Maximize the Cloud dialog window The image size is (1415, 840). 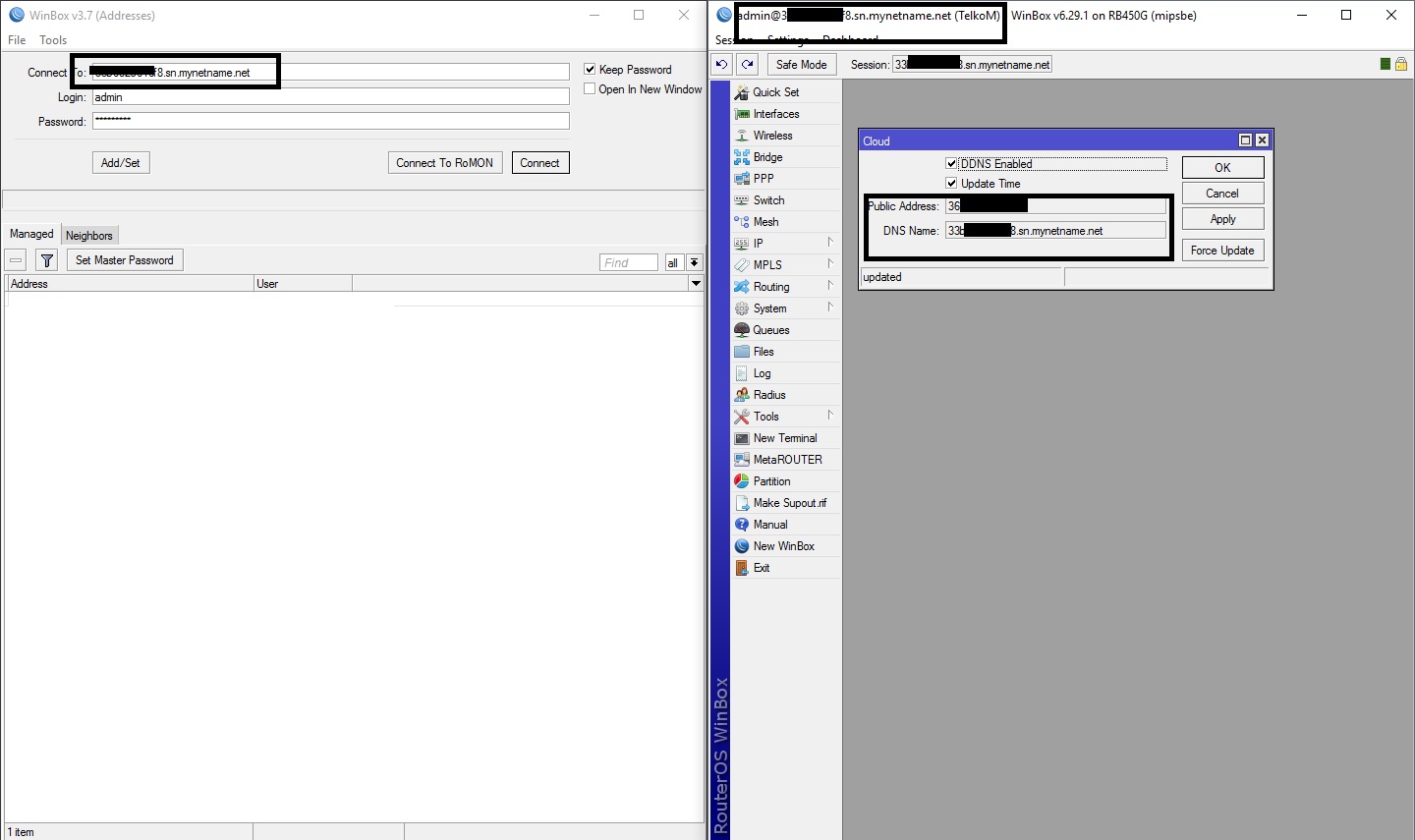click(x=1245, y=140)
